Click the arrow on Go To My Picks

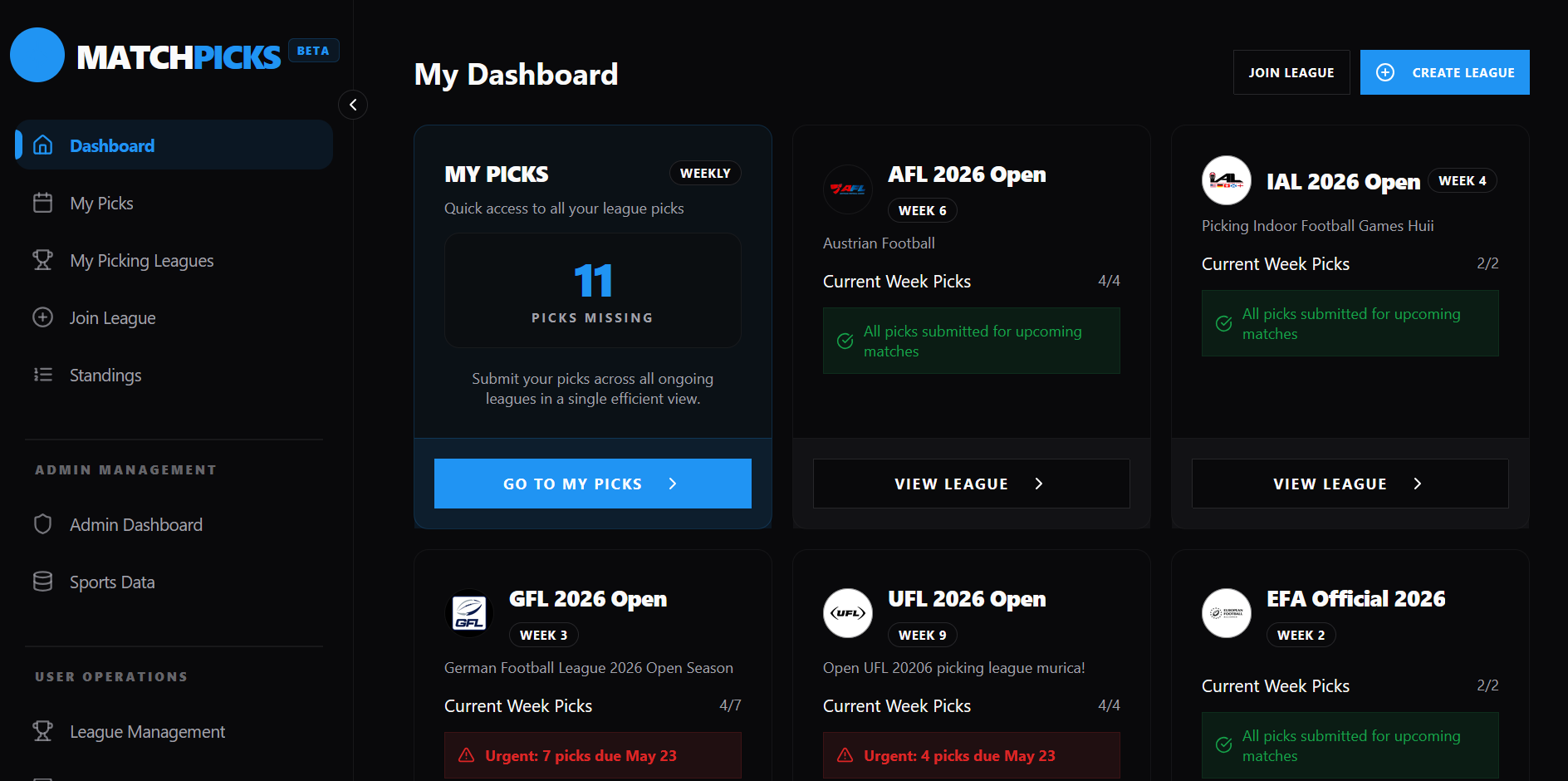point(673,484)
